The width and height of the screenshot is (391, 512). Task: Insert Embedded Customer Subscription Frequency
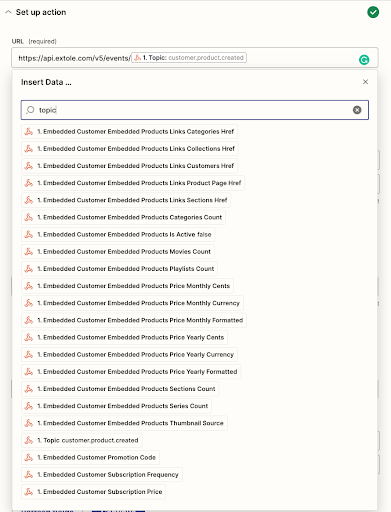[x=102, y=475]
